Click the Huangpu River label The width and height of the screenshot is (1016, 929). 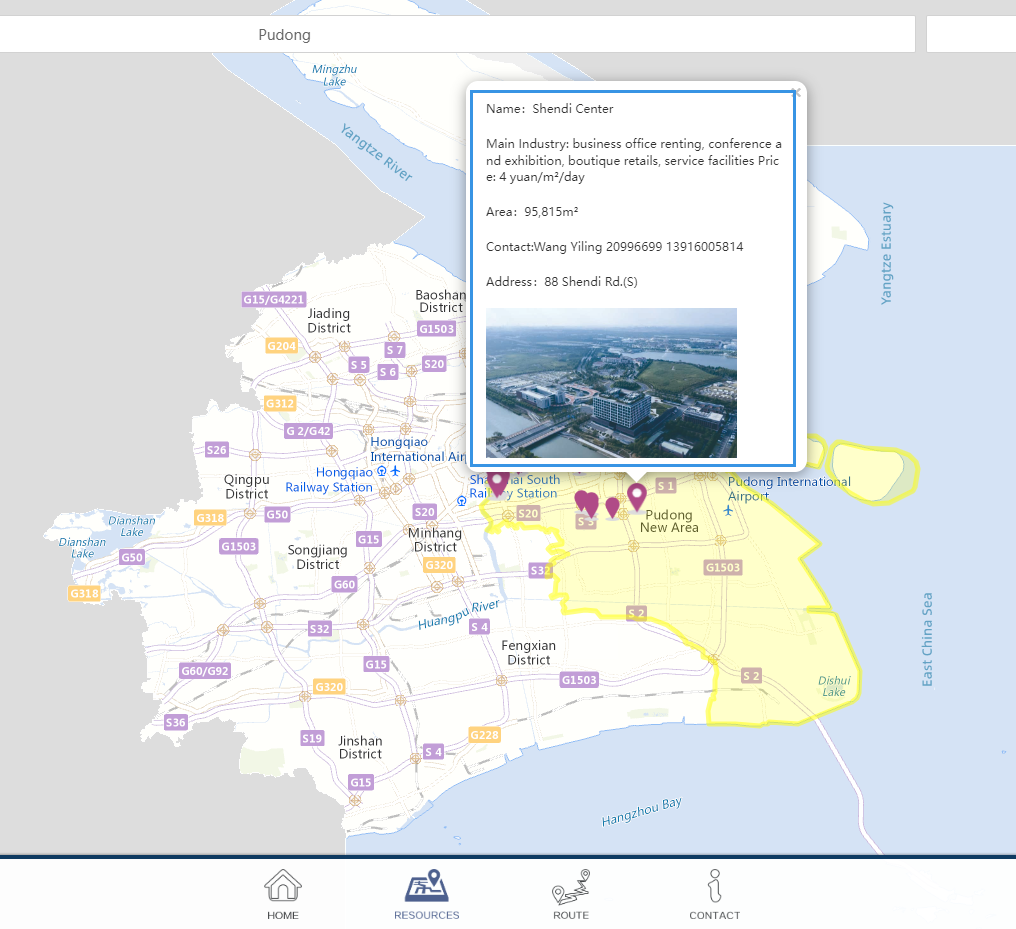click(x=459, y=614)
